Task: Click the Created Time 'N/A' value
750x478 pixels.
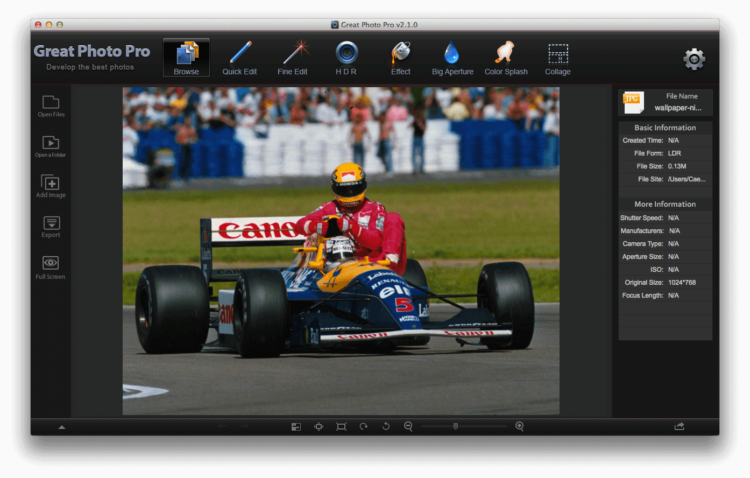Action: 673,141
